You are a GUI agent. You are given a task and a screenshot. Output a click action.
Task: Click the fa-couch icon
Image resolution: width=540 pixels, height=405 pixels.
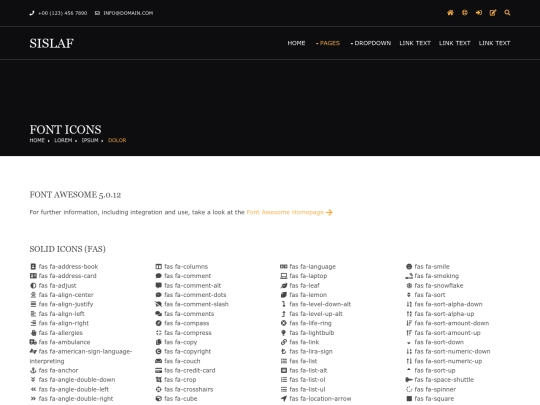pos(158,361)
